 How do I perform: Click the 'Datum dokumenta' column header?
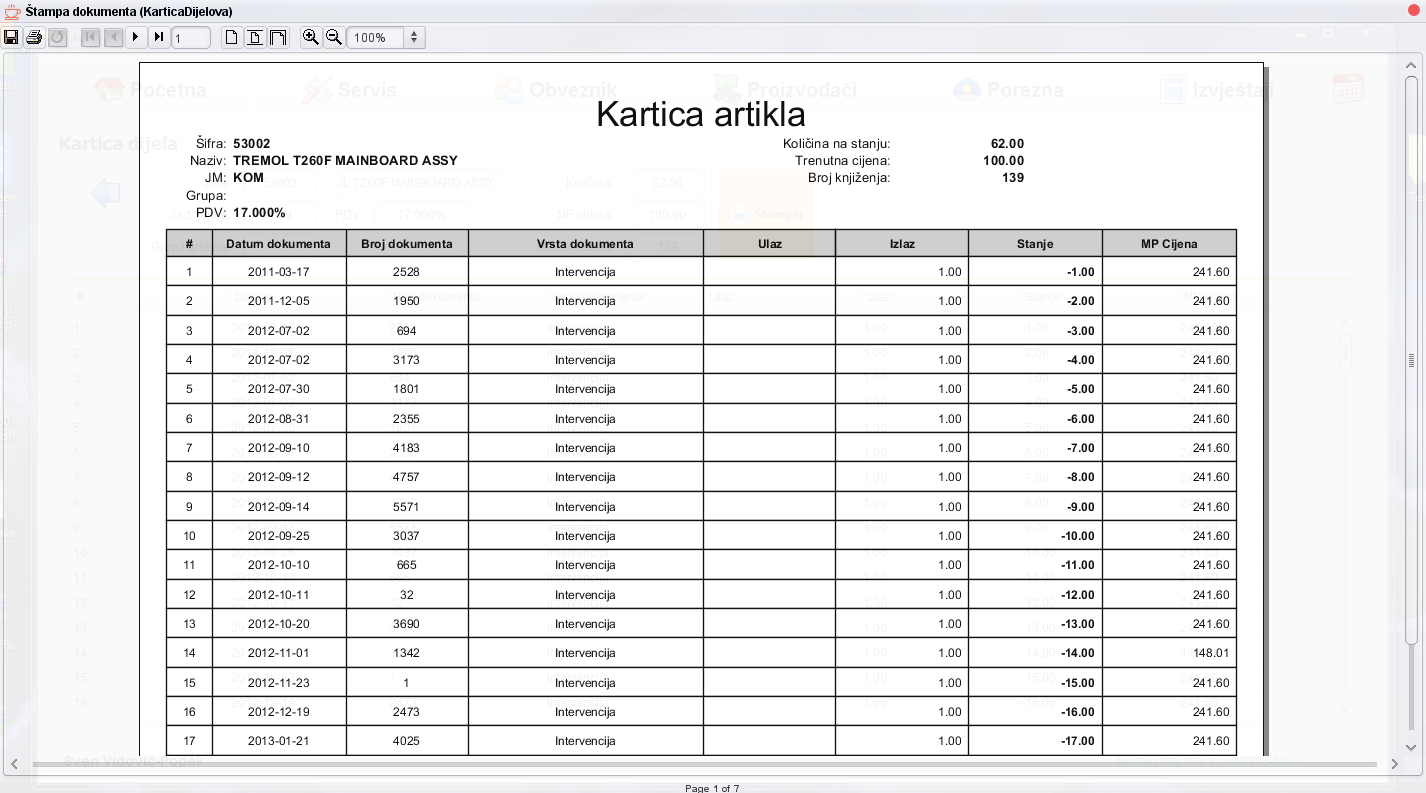(278, 243)
